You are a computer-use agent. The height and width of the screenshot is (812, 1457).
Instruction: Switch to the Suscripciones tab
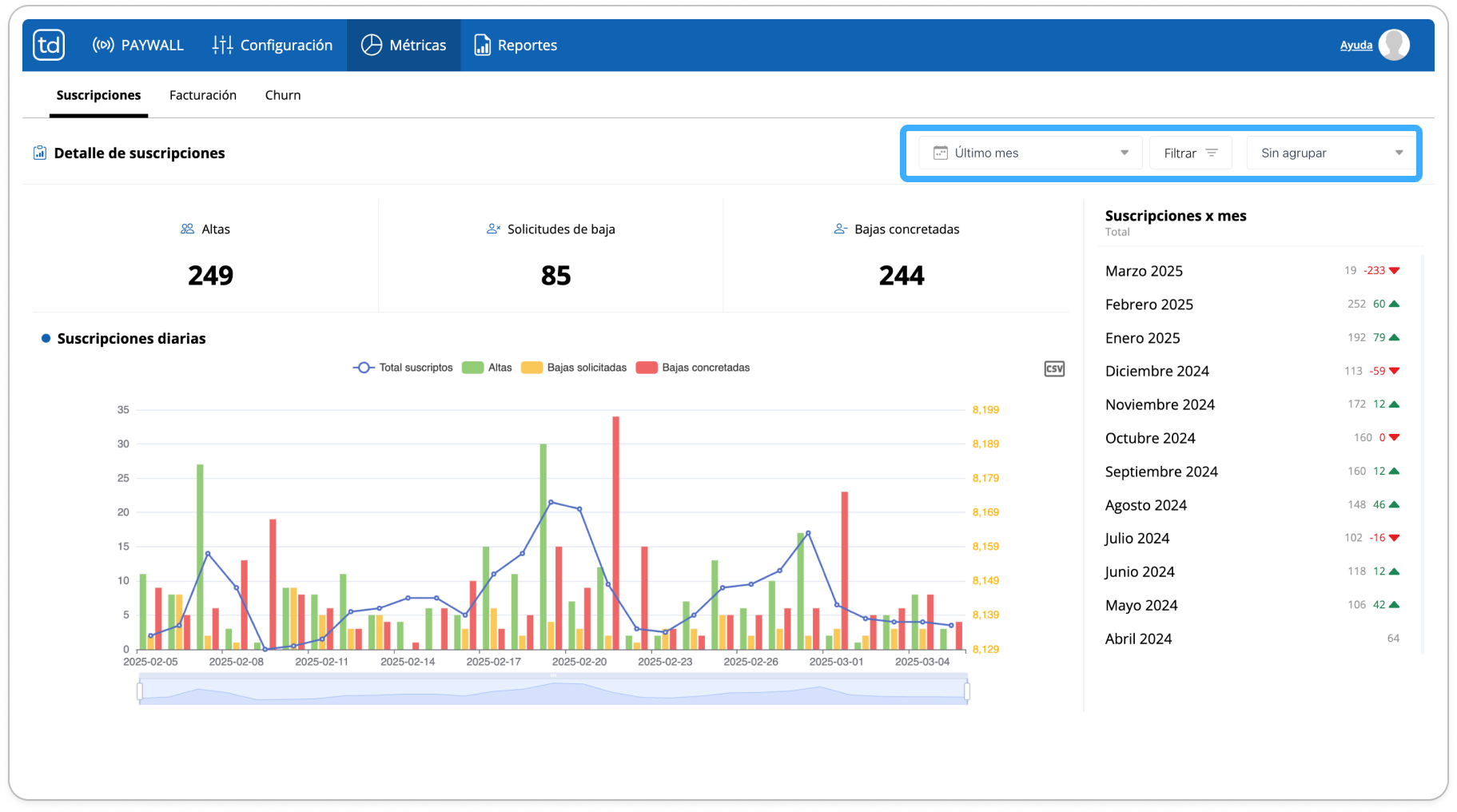pyautogui.click(x=98, y=95)
